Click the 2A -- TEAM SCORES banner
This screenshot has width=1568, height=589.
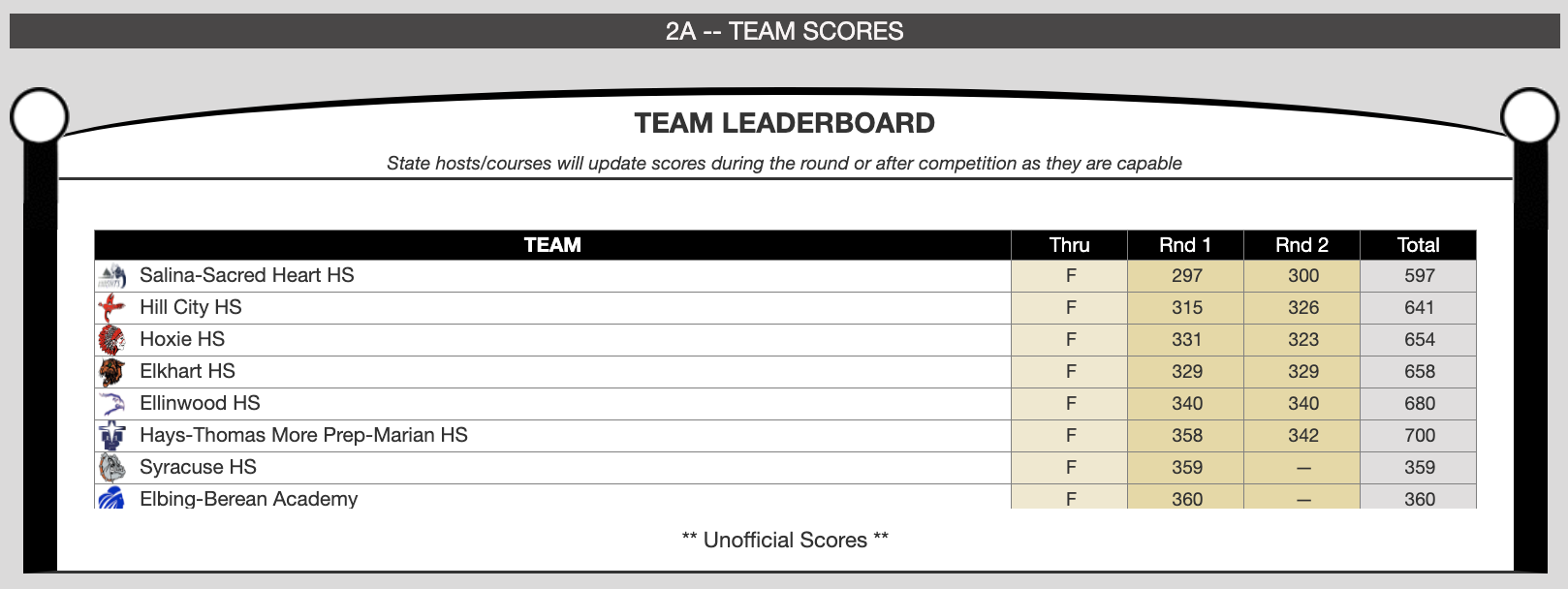(784, 31)
